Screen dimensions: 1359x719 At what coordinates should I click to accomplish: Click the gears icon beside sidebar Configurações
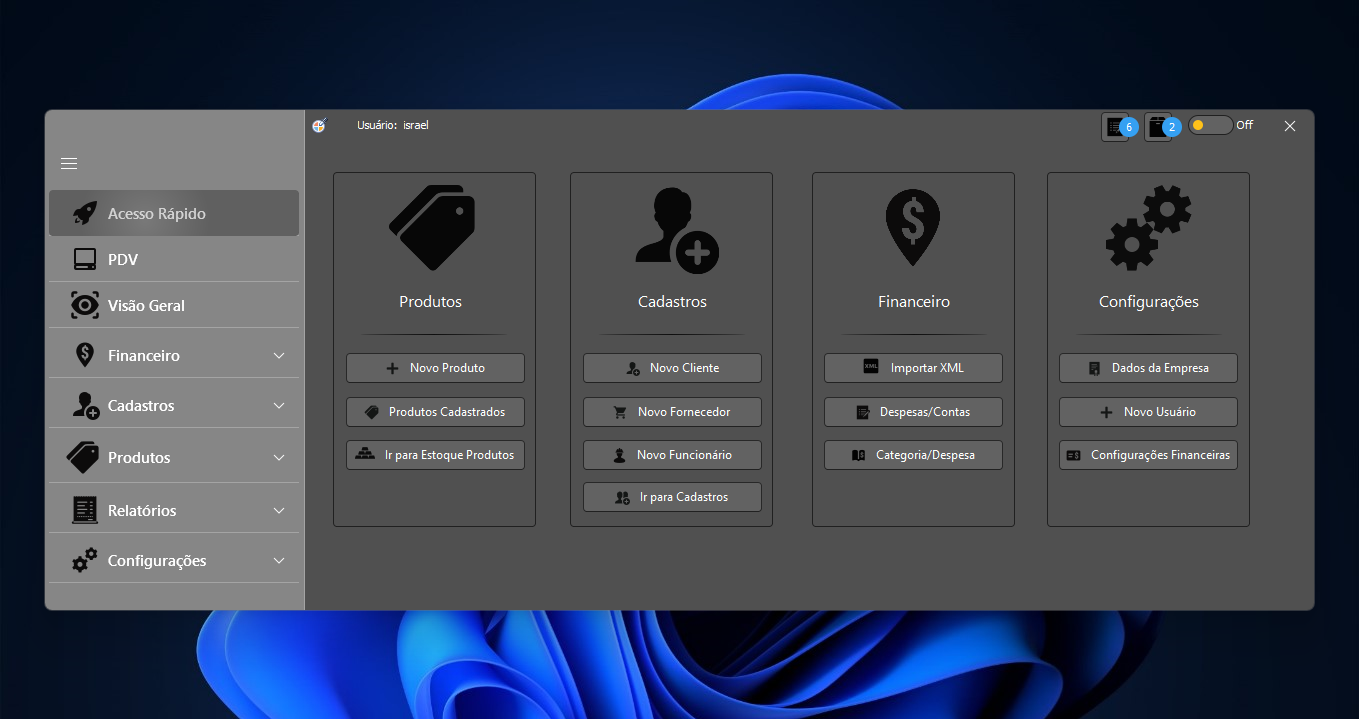pyautogui.click(x=85, y=560)
